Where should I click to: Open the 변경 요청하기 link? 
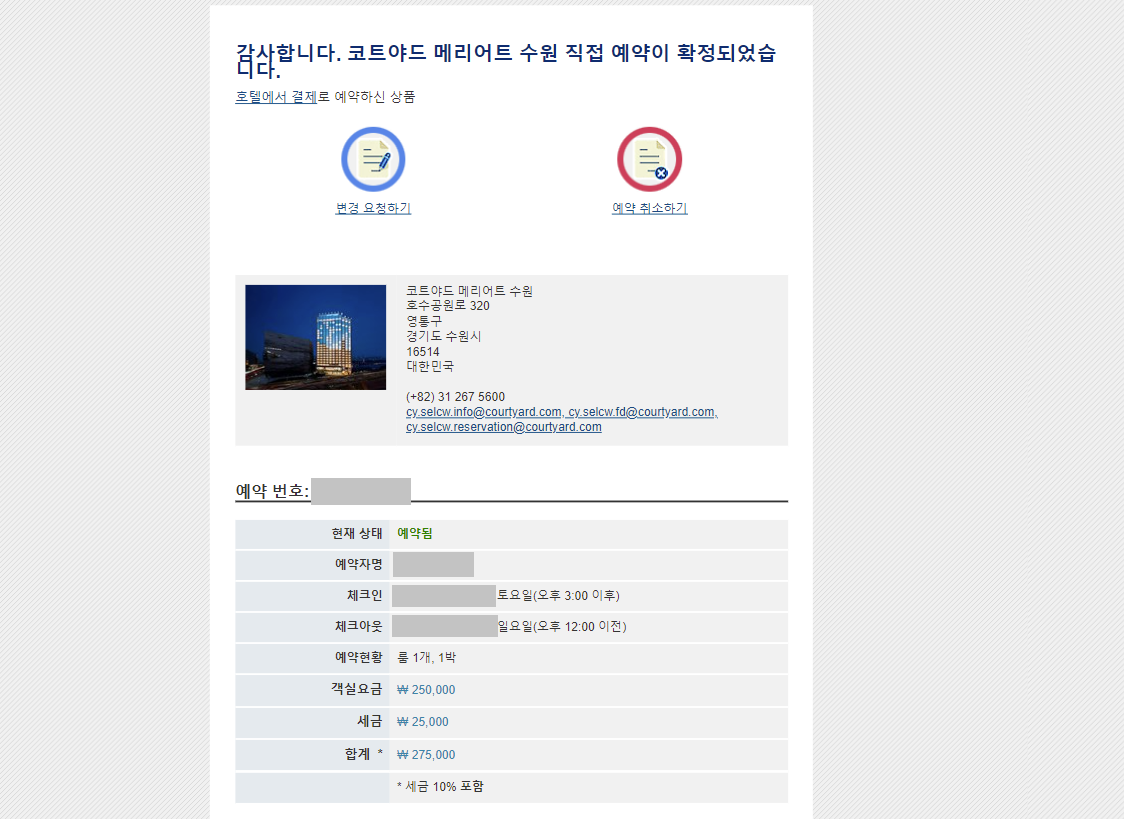pos(373,208)
